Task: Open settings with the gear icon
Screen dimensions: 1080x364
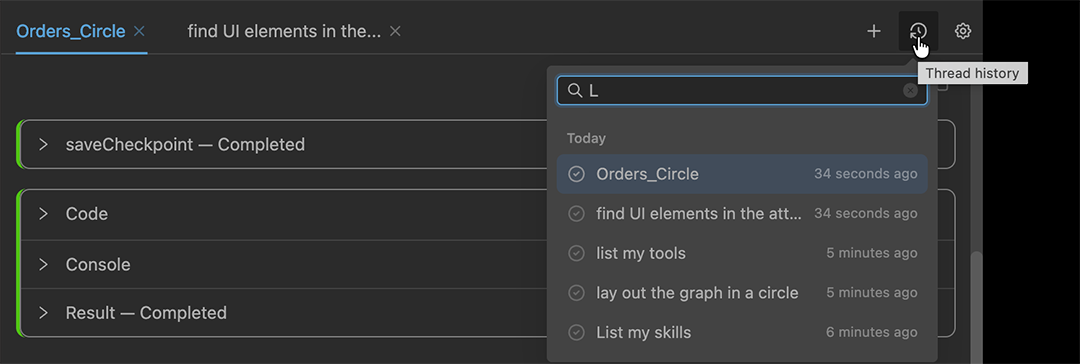Action: point(963,31)
